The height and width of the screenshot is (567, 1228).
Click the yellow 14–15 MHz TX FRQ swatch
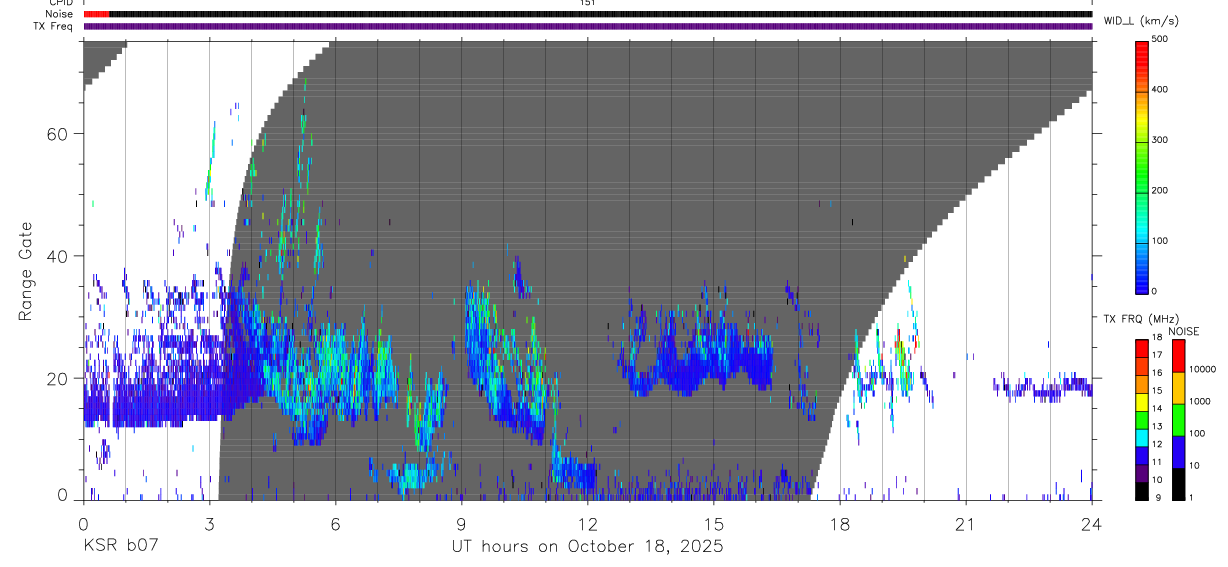(x=1142, y=401)
